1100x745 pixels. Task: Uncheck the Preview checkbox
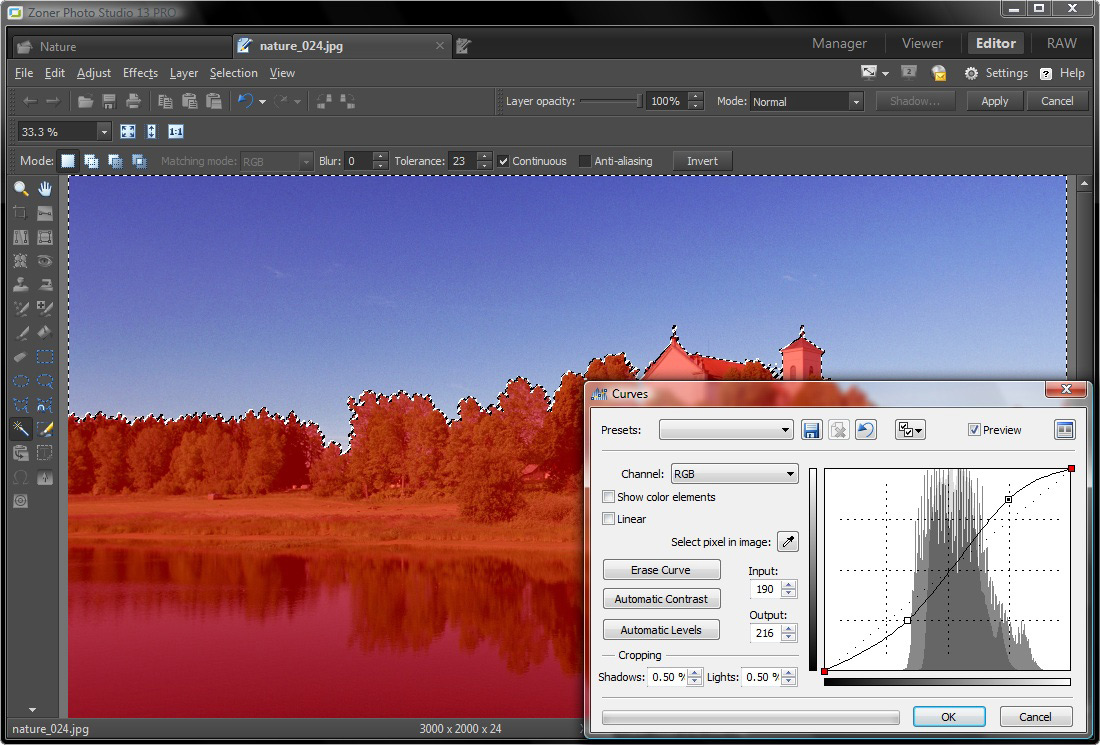coord(974,430)
